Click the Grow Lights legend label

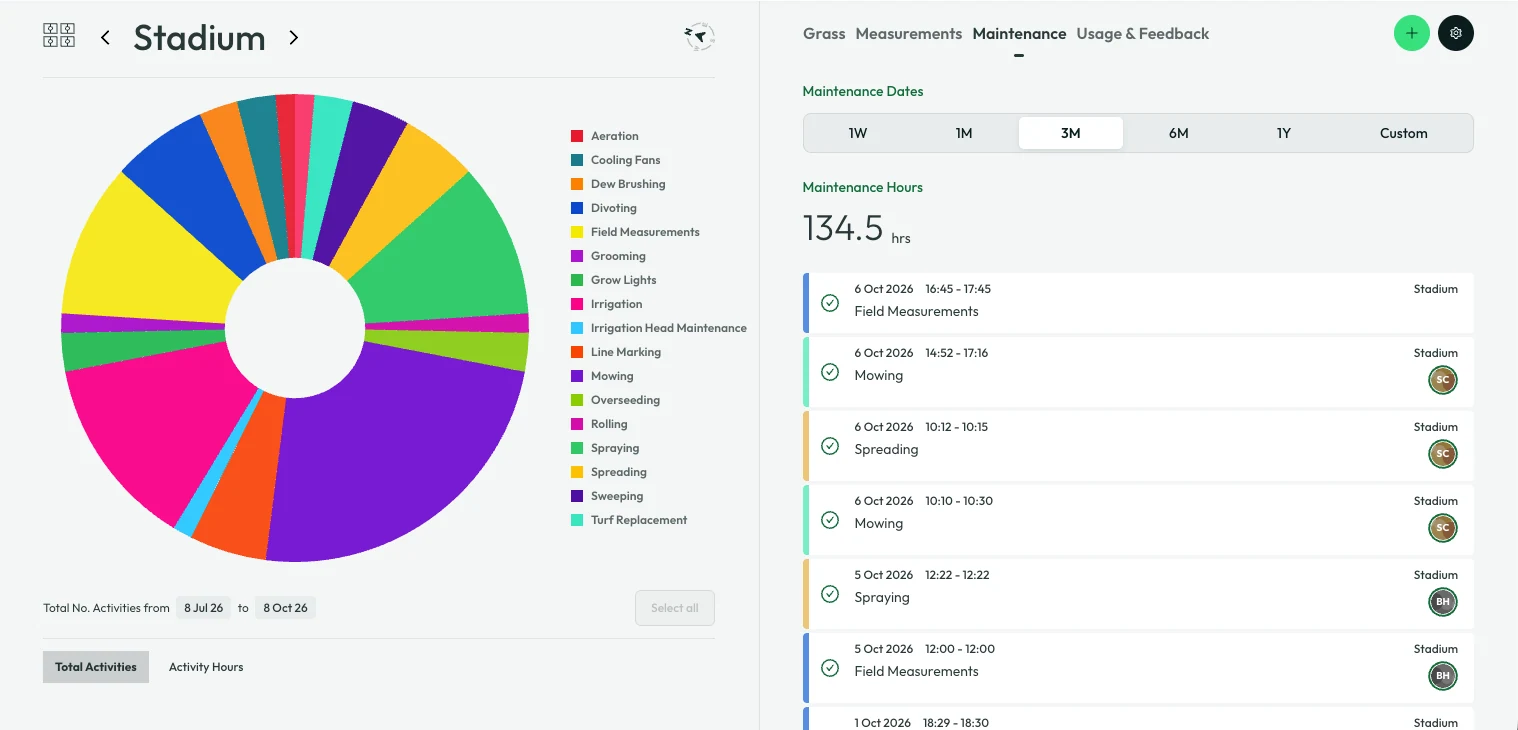click(624, 280)
